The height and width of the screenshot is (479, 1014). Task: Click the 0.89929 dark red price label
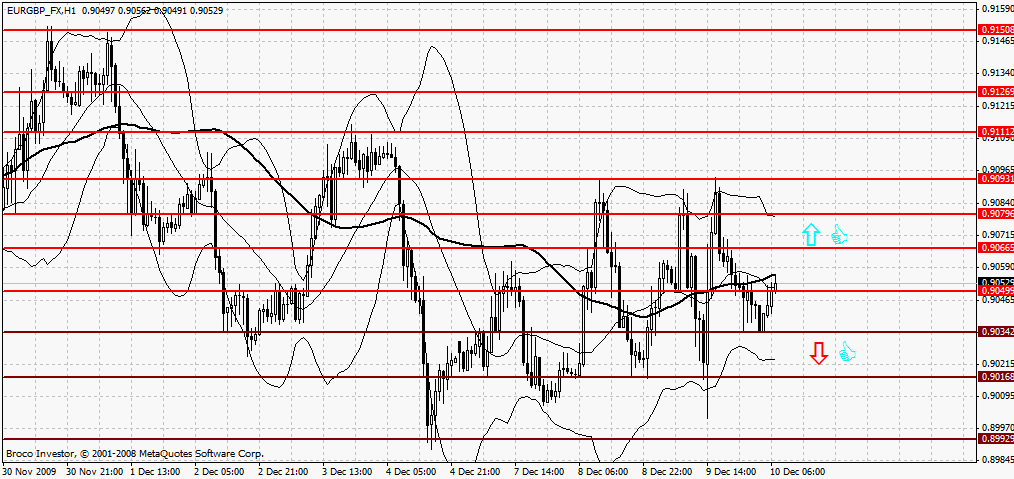997,438
